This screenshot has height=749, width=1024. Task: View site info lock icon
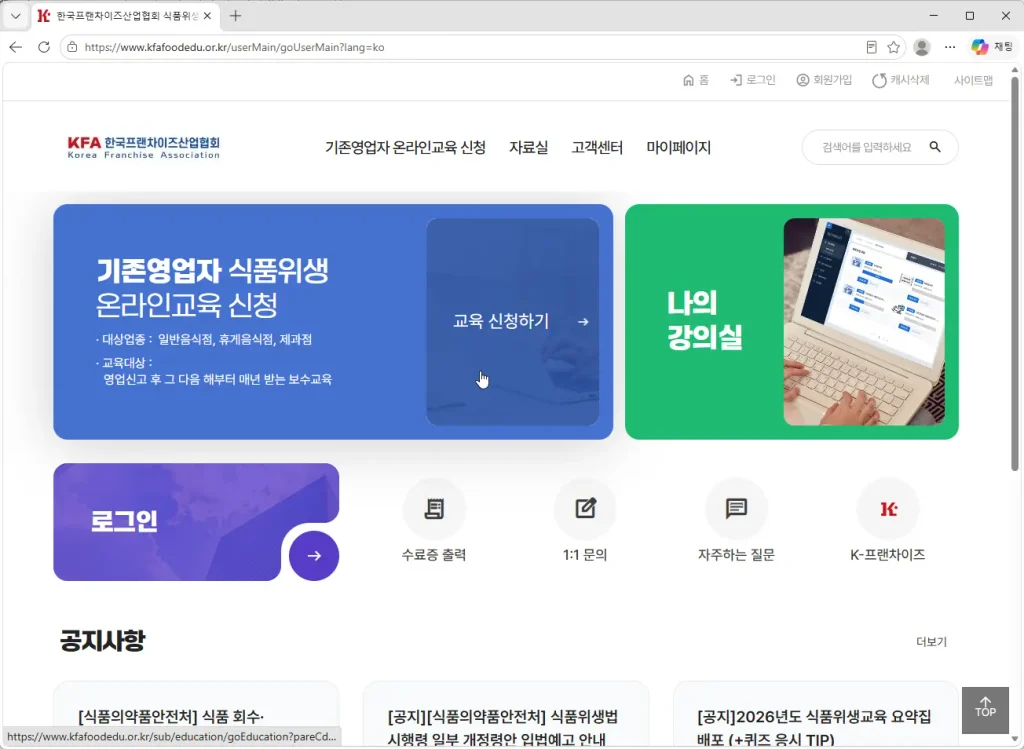(x=72, y=47)
